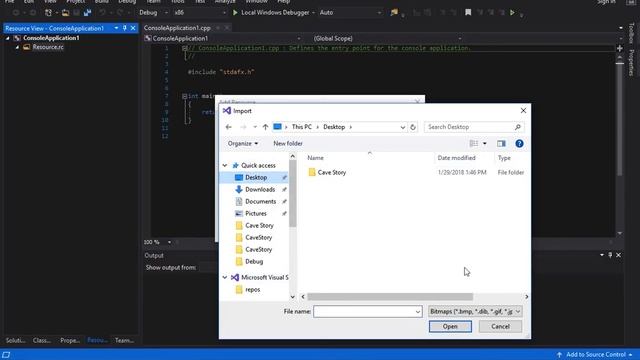Image resolution: width=640 pixels, height=360 pixels.
Task: Switch to Solution Explorer tab
Action: point(16,340)
